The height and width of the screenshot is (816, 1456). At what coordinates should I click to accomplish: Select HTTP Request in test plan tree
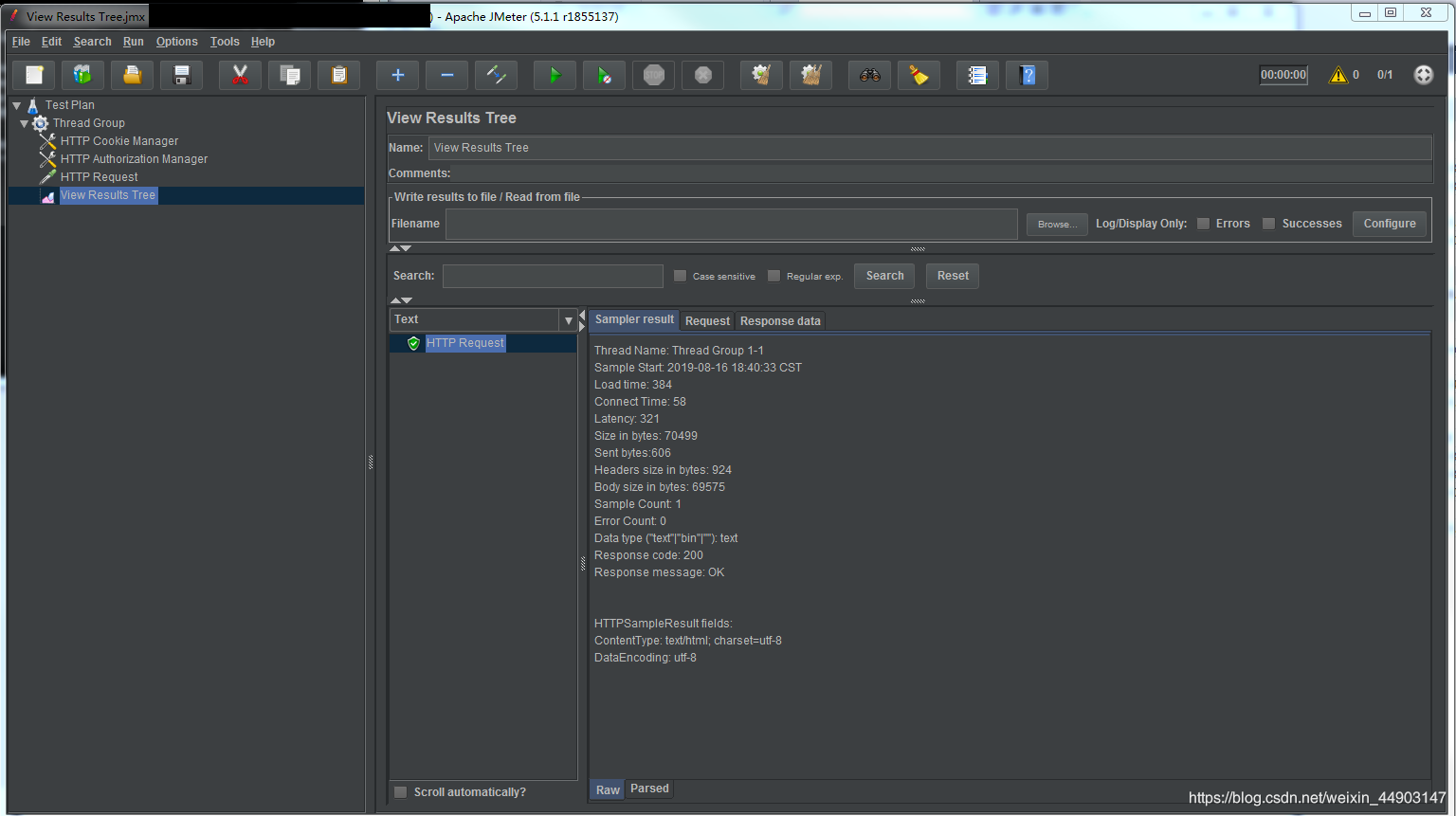click(x=99, y=177)
